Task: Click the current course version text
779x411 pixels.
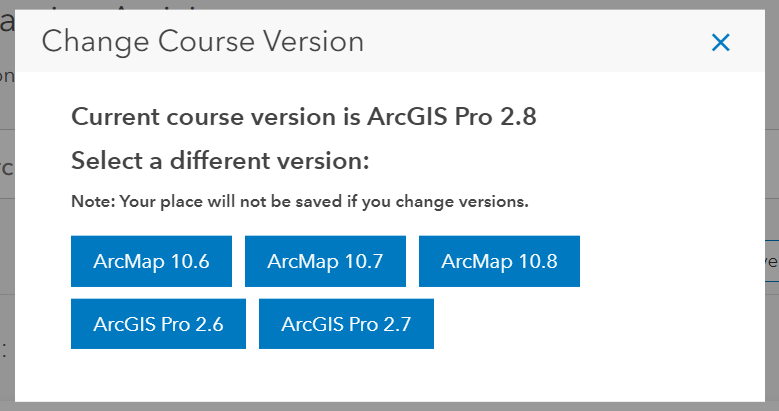Action: point(304,117)
